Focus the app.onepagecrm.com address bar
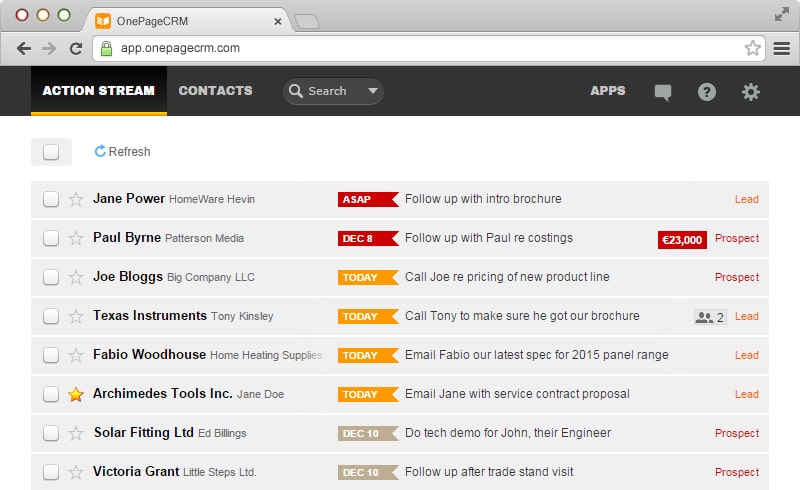800x490 pixels. click(429, 48)
